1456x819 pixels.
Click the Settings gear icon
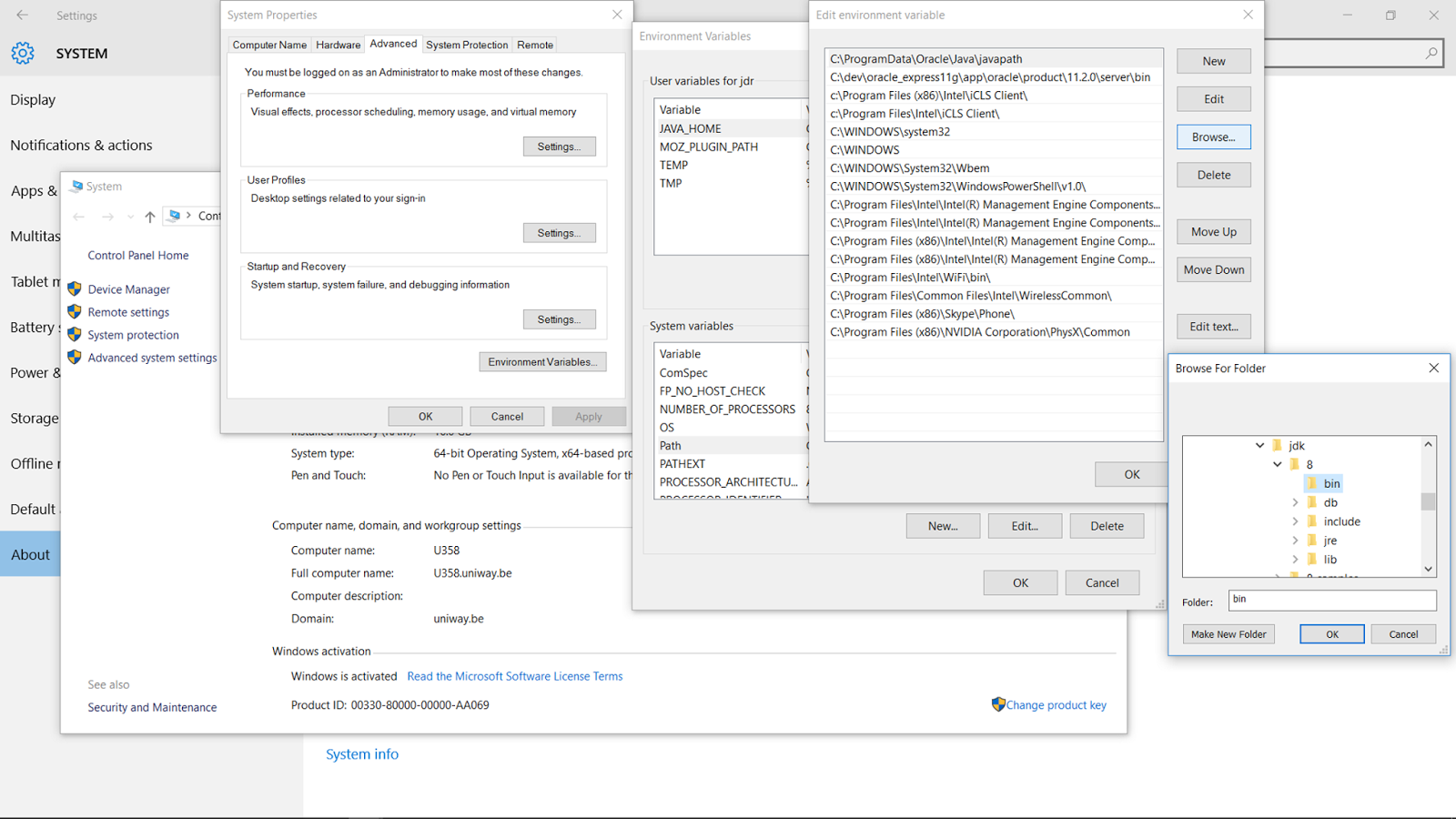(22, 53)
